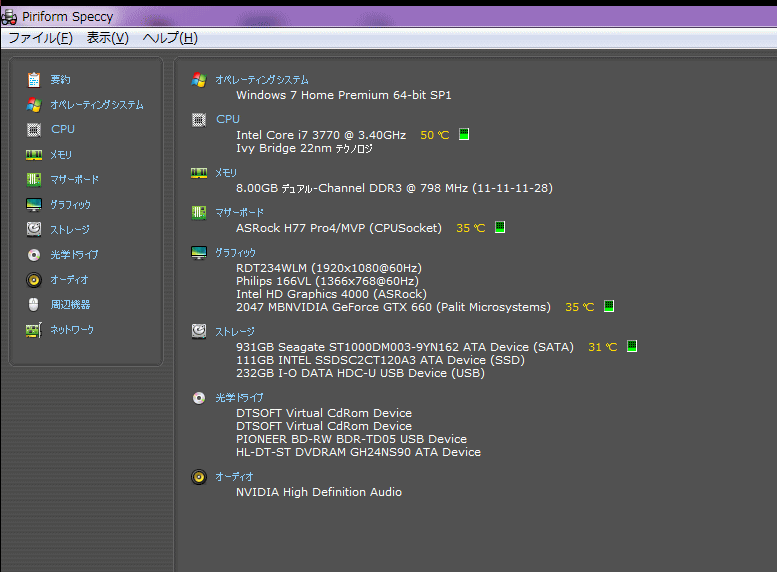Click the CPU chip icon in sidebar
Image resolution: width=777 pixels, height=572 pixels.
coord(34,129)
